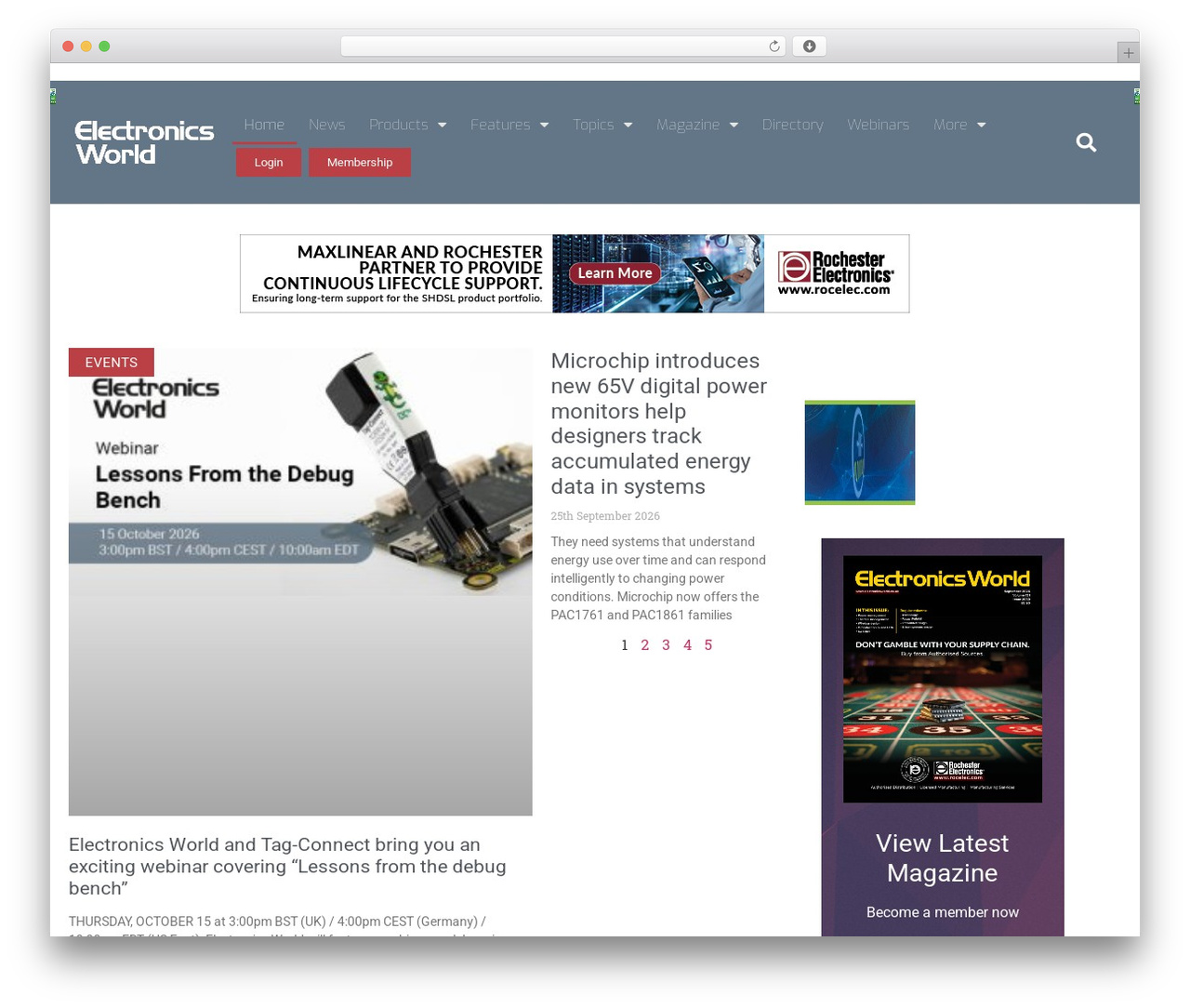Expand the Magazine dropdown menu
The width and height of the screenshot is (1190, 1008).
point(697,125)
